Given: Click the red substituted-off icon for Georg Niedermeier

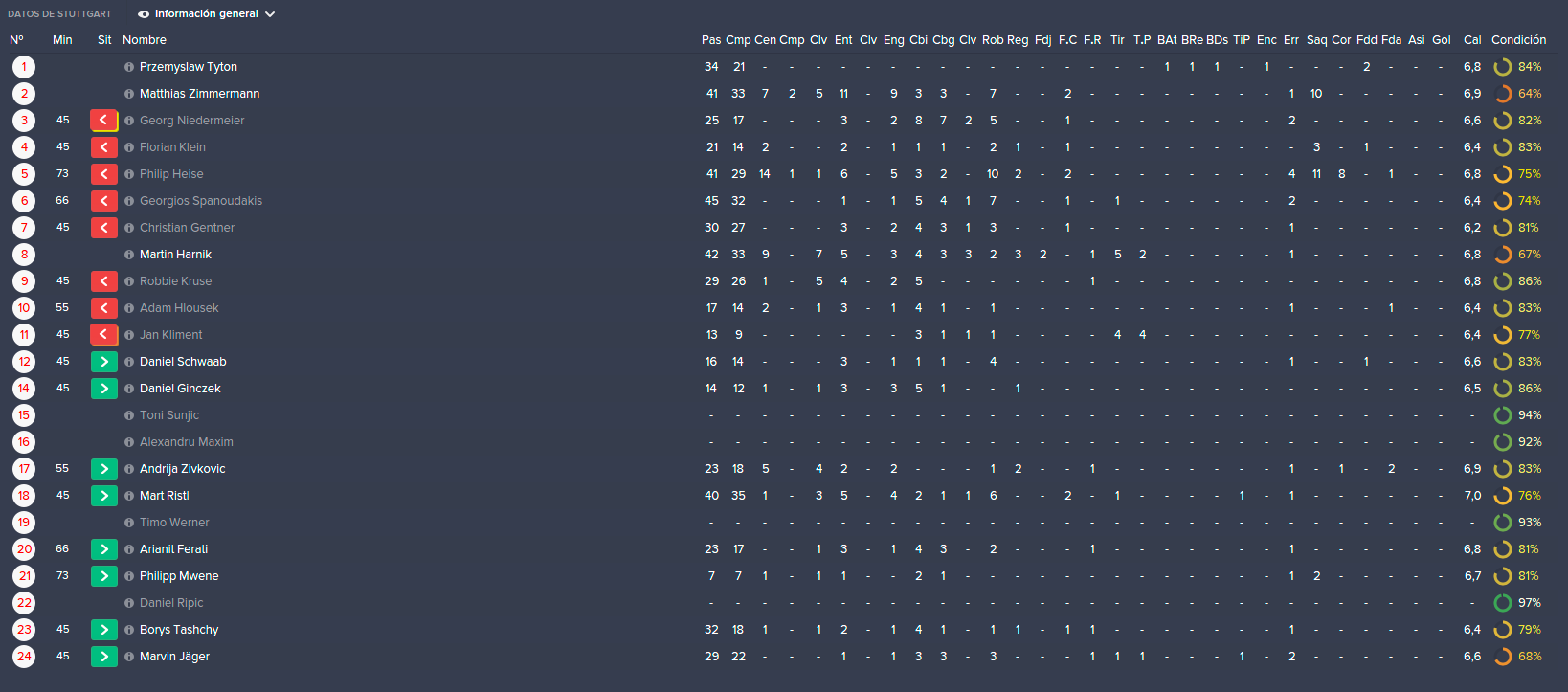Looking at the screenshot, I should (104, 121).
